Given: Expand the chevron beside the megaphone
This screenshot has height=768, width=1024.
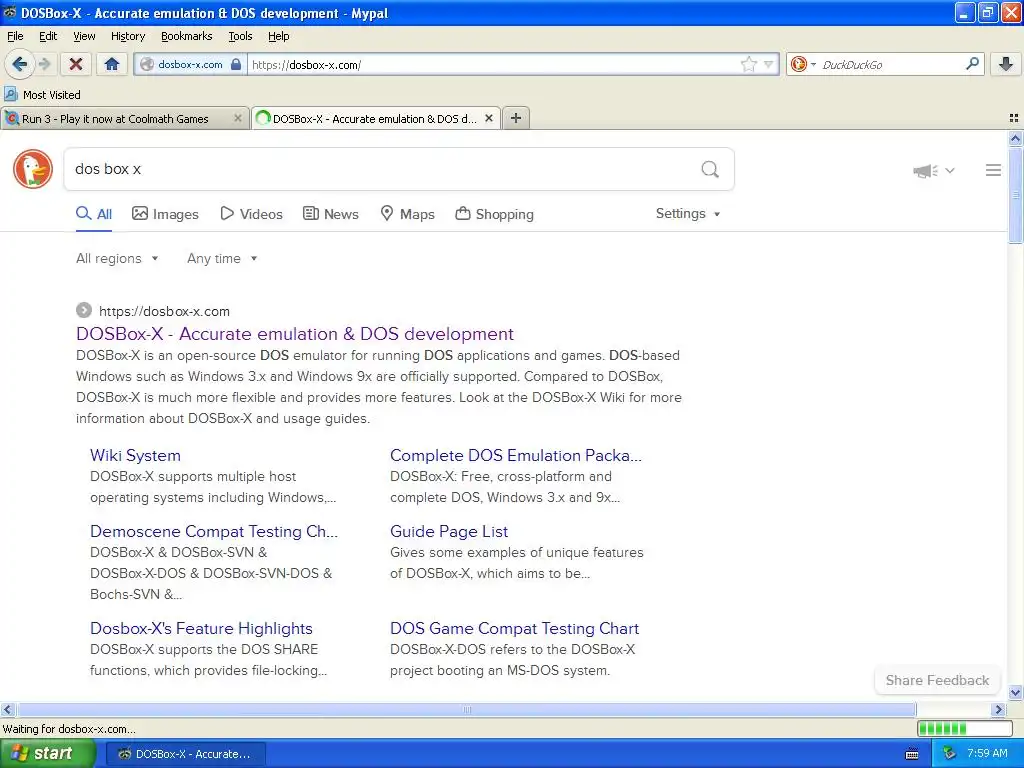Looking at the screenshot, I should point(950,170).
